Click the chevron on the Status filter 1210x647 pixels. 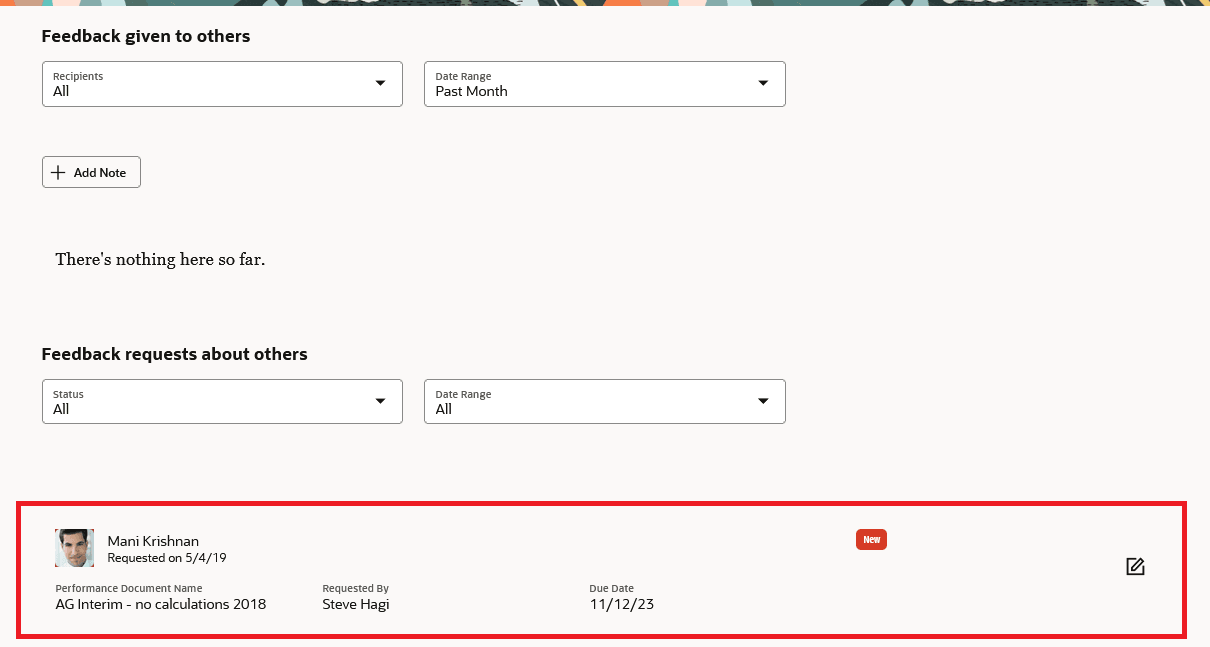coord(380,401)
